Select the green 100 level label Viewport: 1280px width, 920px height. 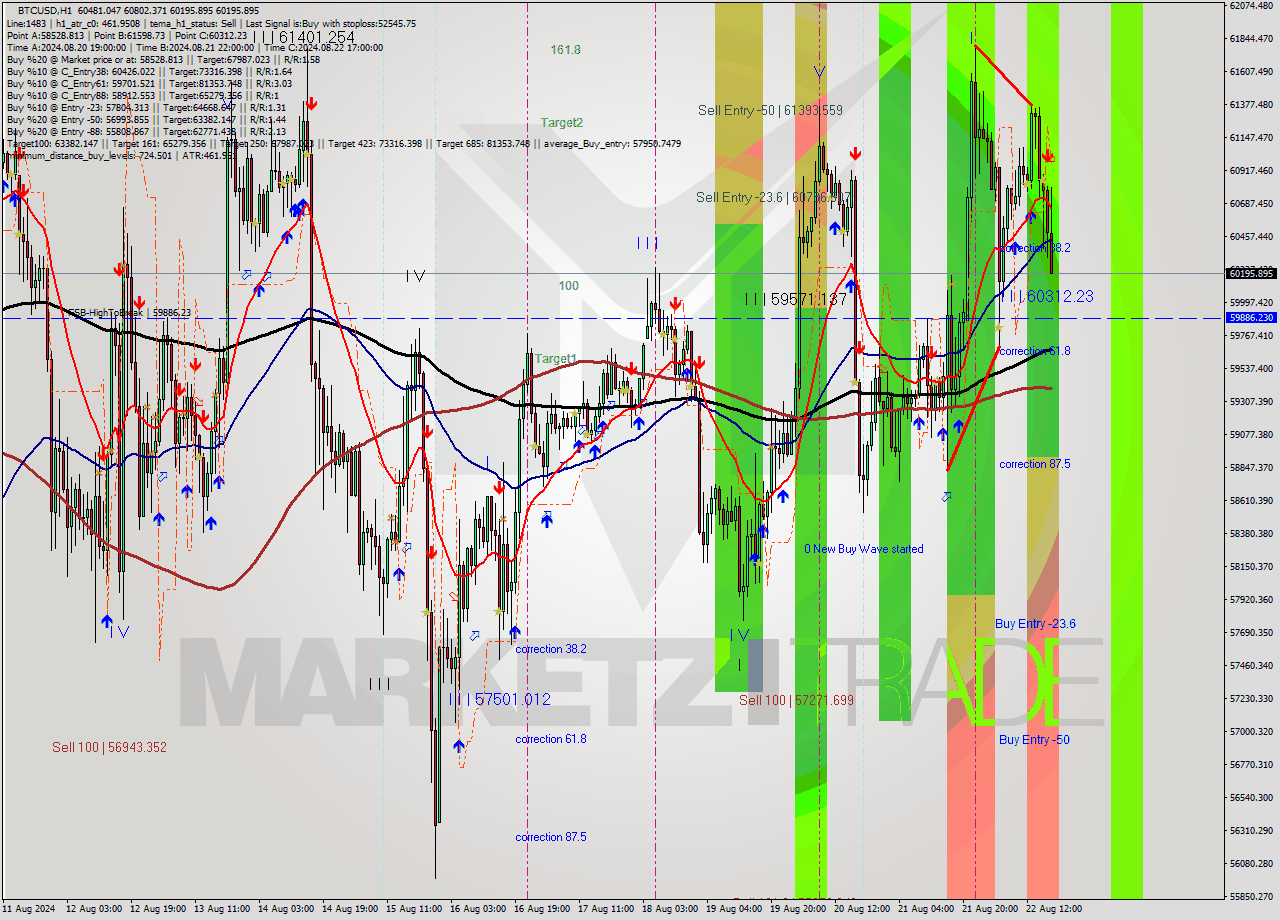coord(568,285)
